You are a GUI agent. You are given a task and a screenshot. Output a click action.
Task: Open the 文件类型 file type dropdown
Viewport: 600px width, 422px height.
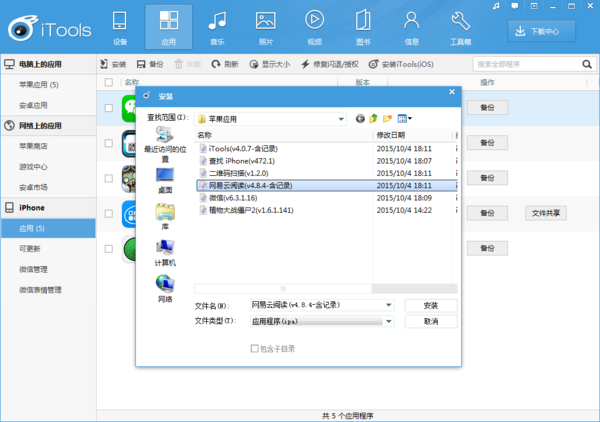pos(388,322)
